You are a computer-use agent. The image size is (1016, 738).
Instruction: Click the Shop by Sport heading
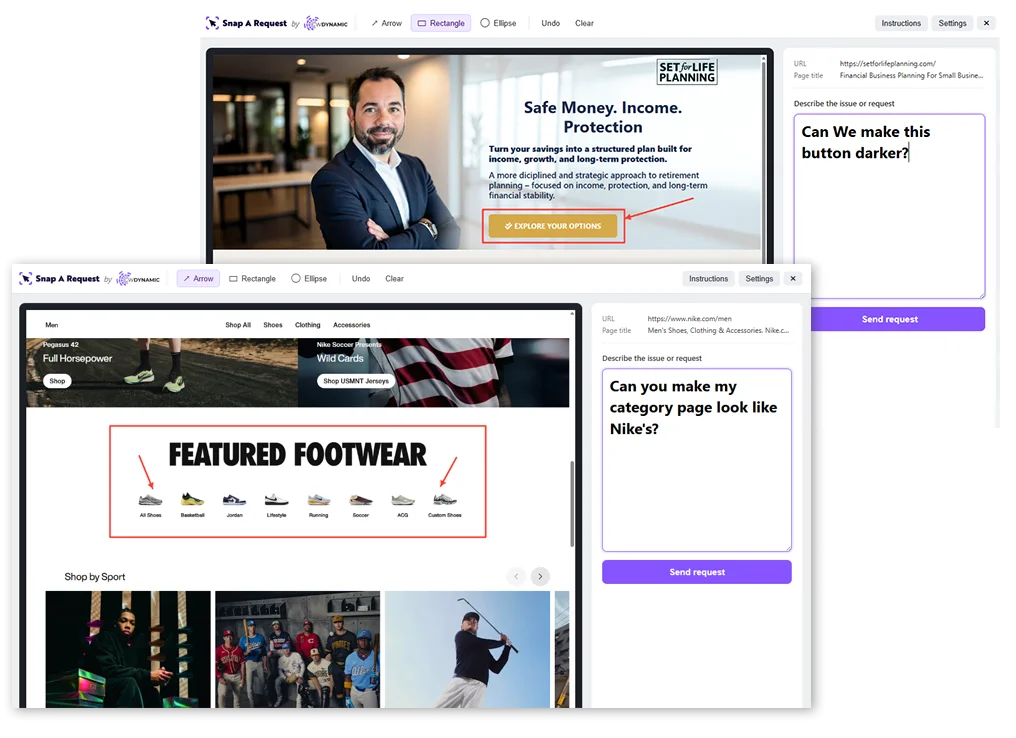[x=95, y=577]
